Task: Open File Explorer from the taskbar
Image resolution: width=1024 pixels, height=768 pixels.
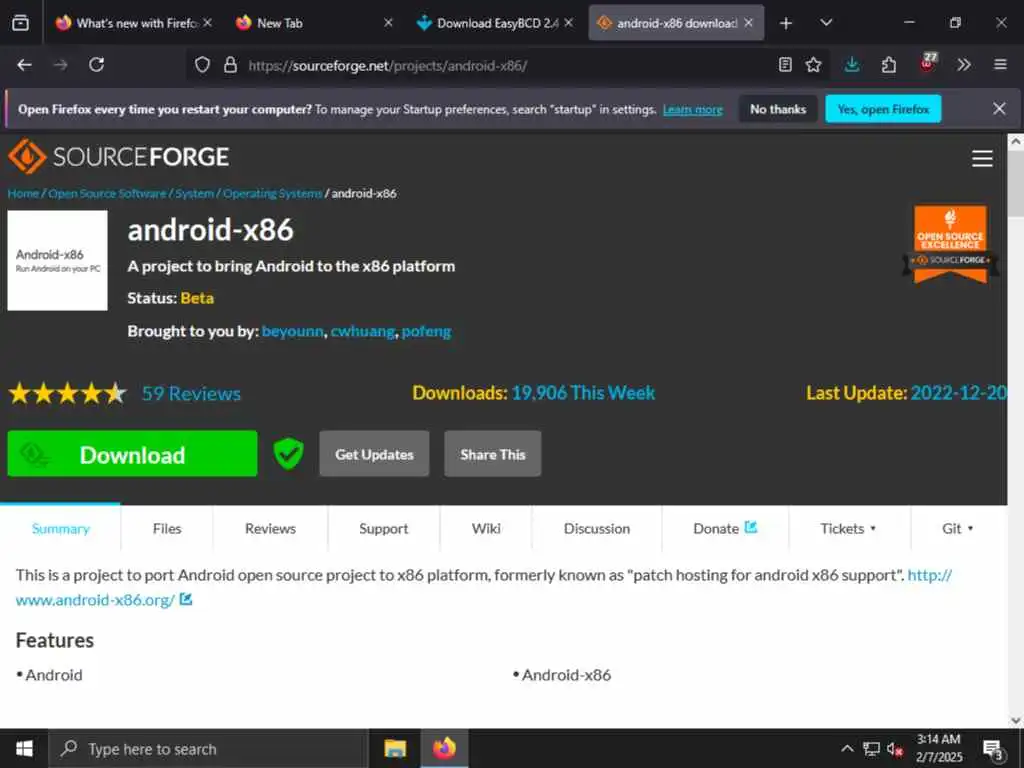Action: 394,748
